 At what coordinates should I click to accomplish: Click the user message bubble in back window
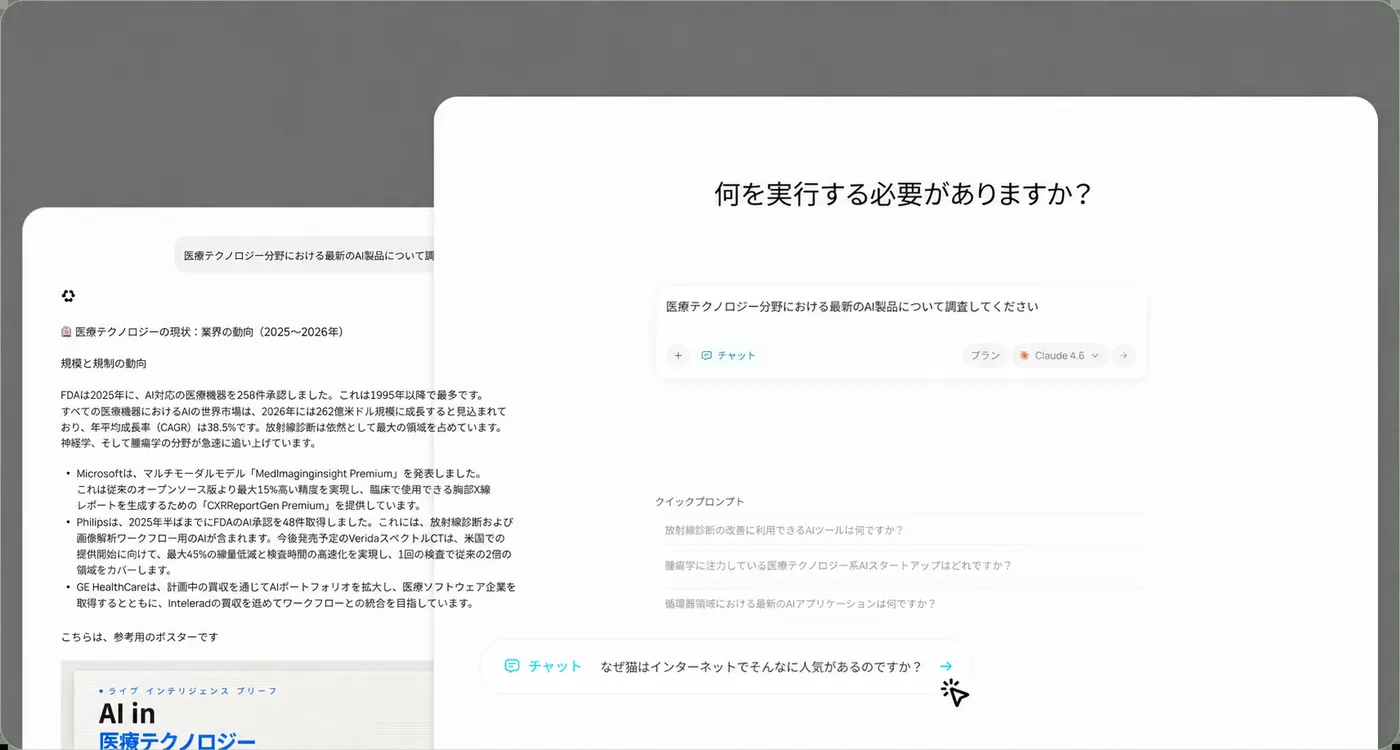304,255
